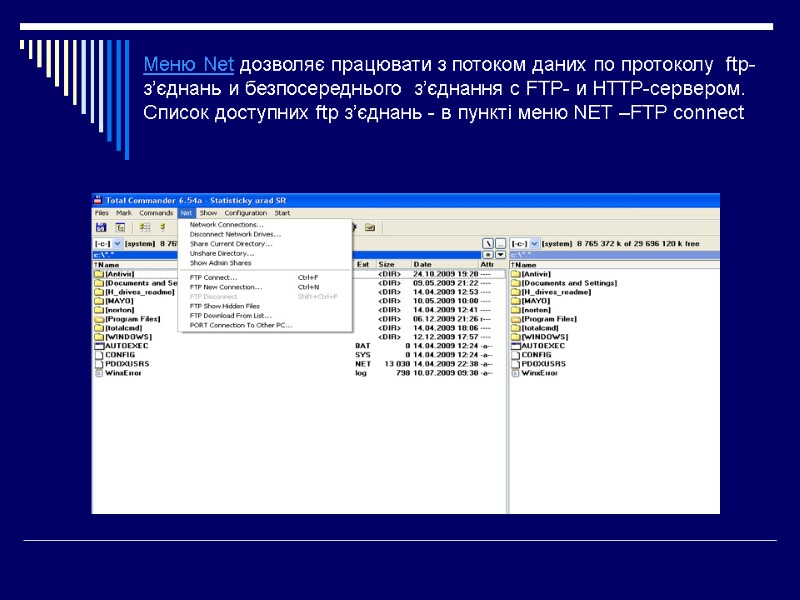Open the Start menu in menu bar
Image resolution: width=800 pixels, height=600 pixels.
pos(282,213)
